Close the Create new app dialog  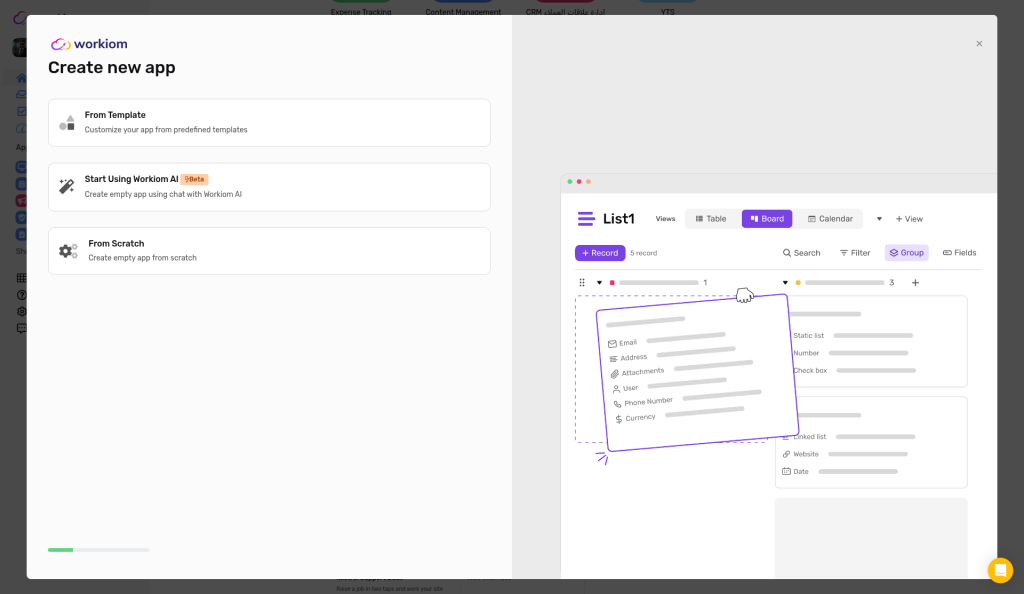click(x=979, y=44)
